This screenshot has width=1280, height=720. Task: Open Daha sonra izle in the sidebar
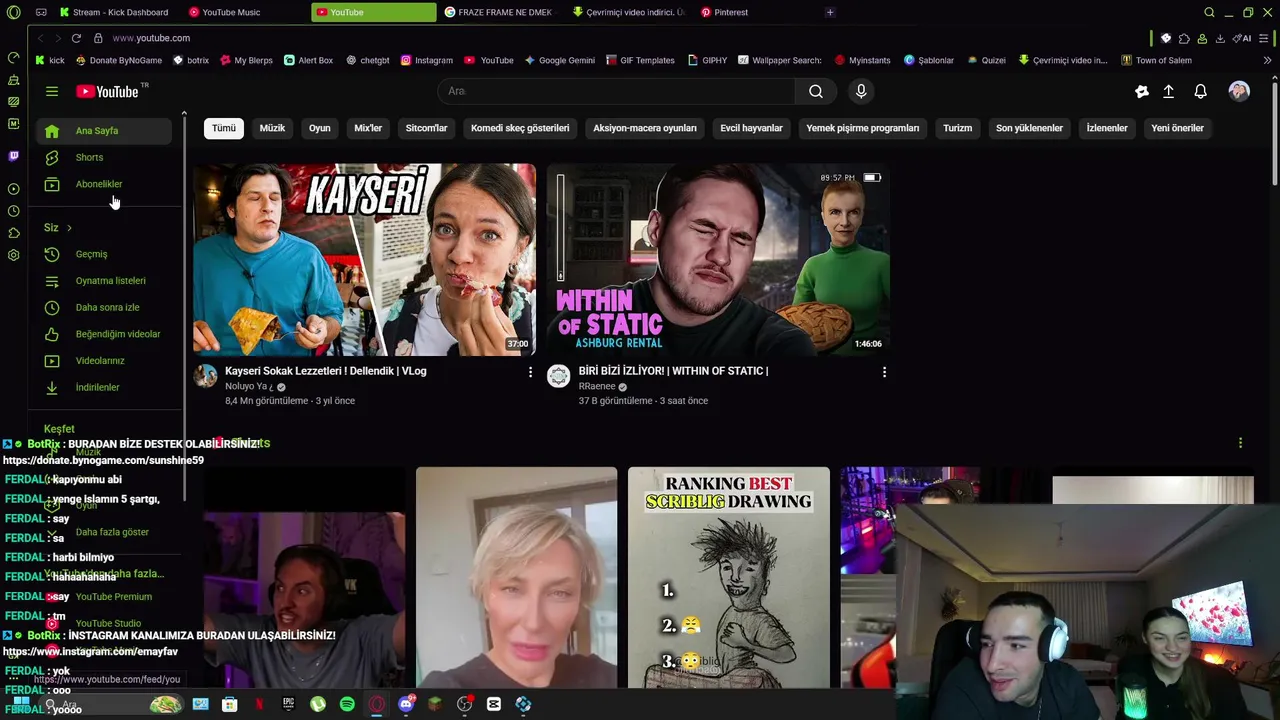click(x=104, y=307)
